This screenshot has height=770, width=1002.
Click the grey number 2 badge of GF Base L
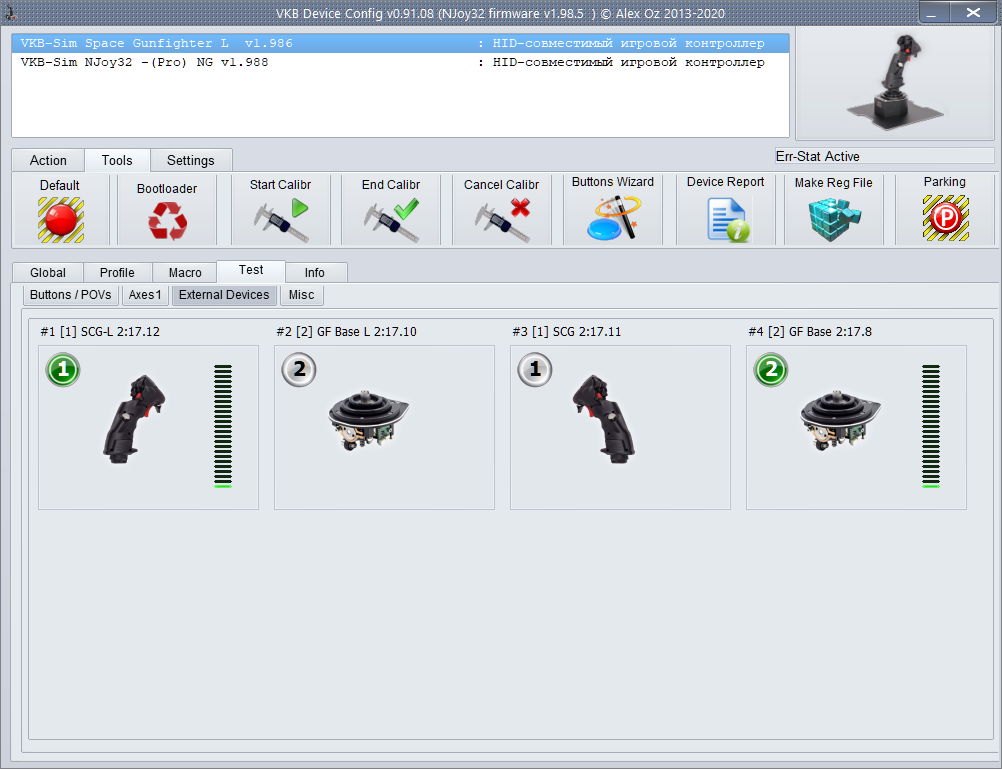pos(299,369)
